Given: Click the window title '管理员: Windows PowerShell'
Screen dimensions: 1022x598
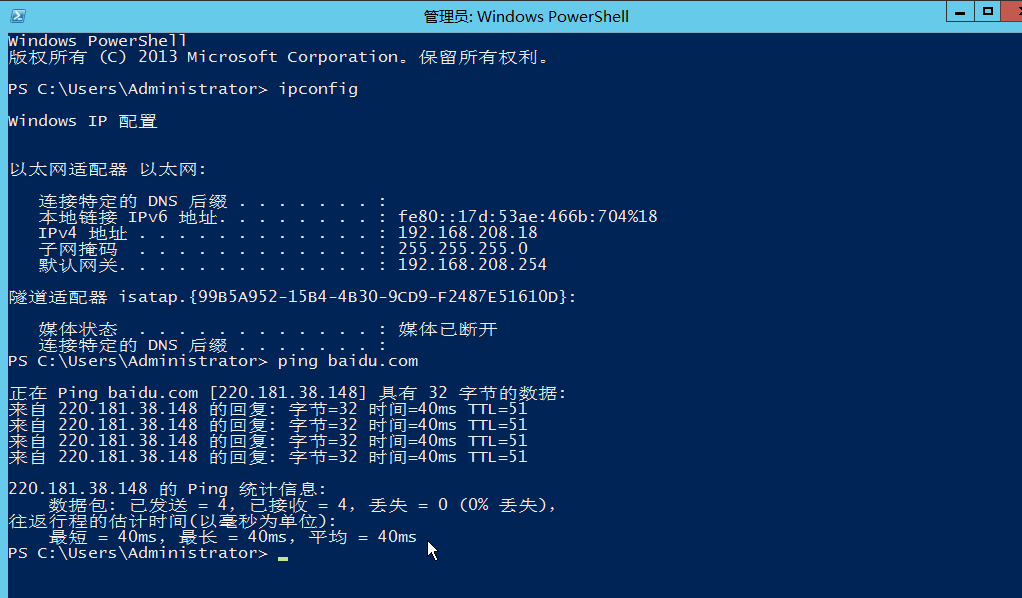Looking at the screenshot, I should point(526,16).
